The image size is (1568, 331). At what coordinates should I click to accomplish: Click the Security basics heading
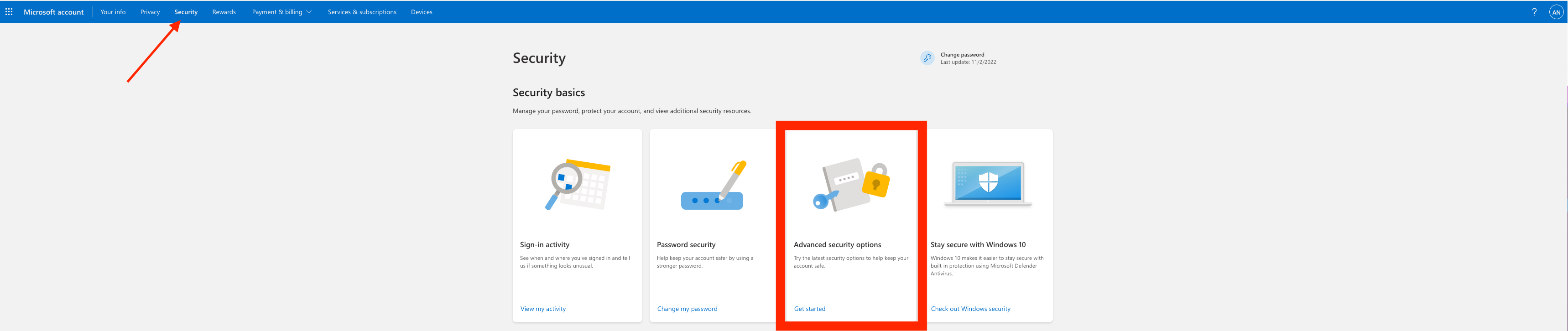click(548, 93)
